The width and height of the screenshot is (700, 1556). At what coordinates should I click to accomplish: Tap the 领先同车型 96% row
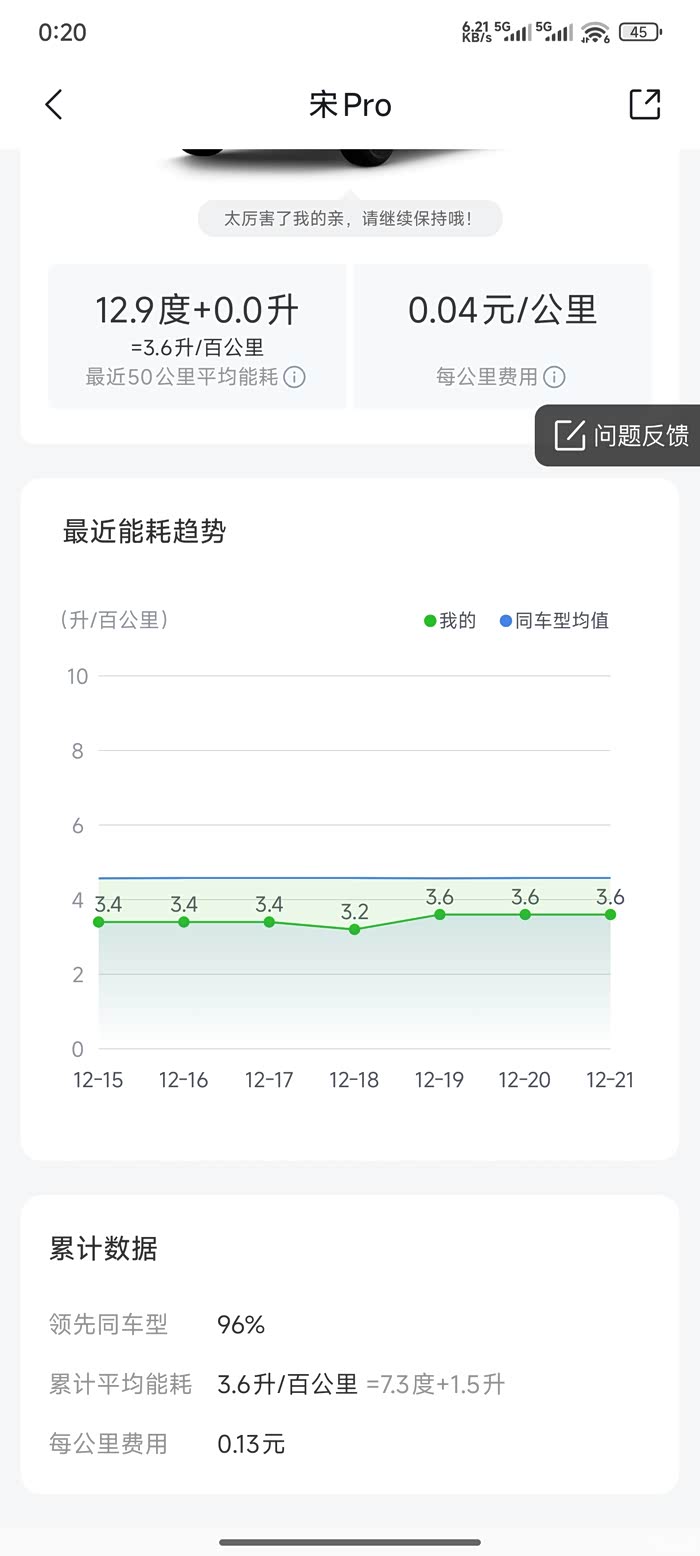tap(240, 1325)
